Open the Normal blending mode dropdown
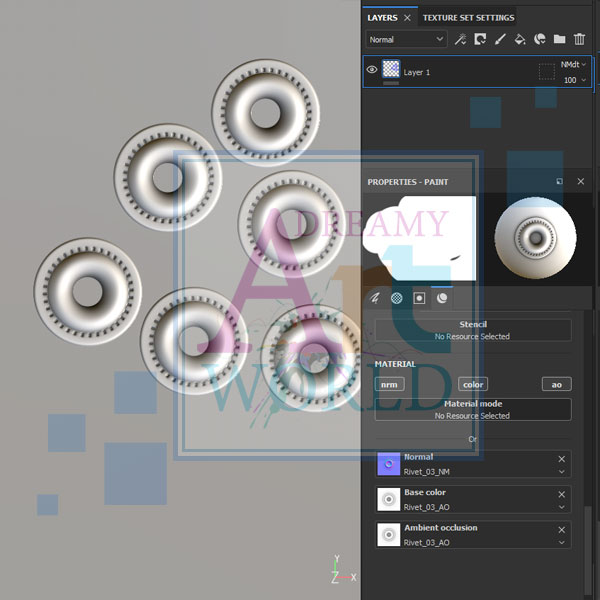Image resolution: width=600 pixels, height=600 pixels. pyautogui.click(x=405, y=40)
